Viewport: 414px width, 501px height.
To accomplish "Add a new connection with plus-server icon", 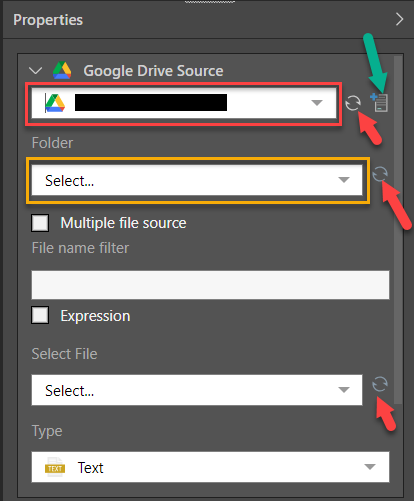I will tap(379, 102).
